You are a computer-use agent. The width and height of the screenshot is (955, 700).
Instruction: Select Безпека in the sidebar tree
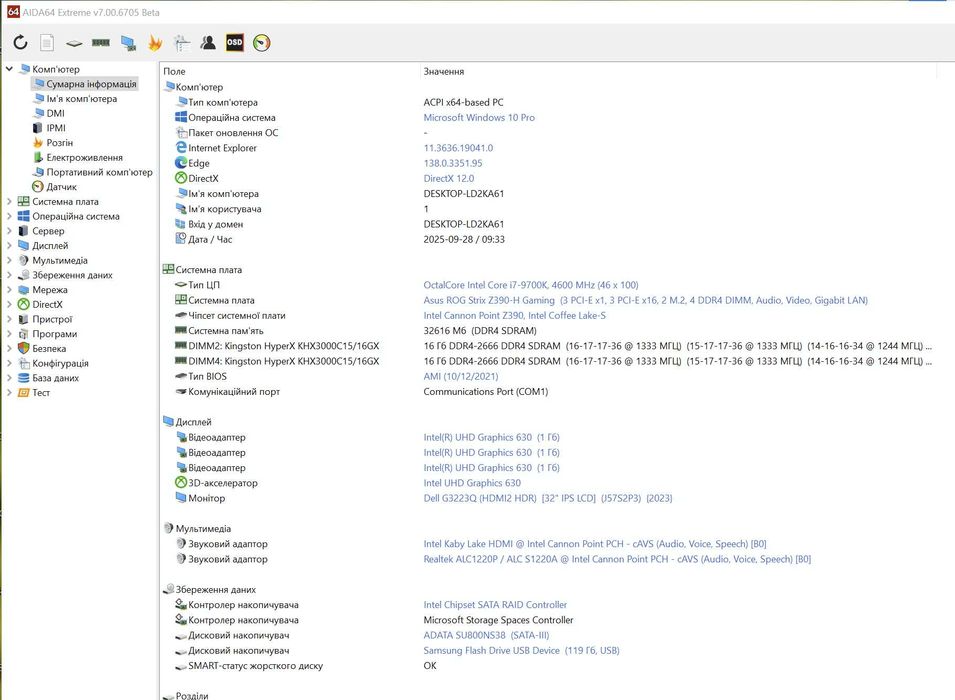coord(49,348)
